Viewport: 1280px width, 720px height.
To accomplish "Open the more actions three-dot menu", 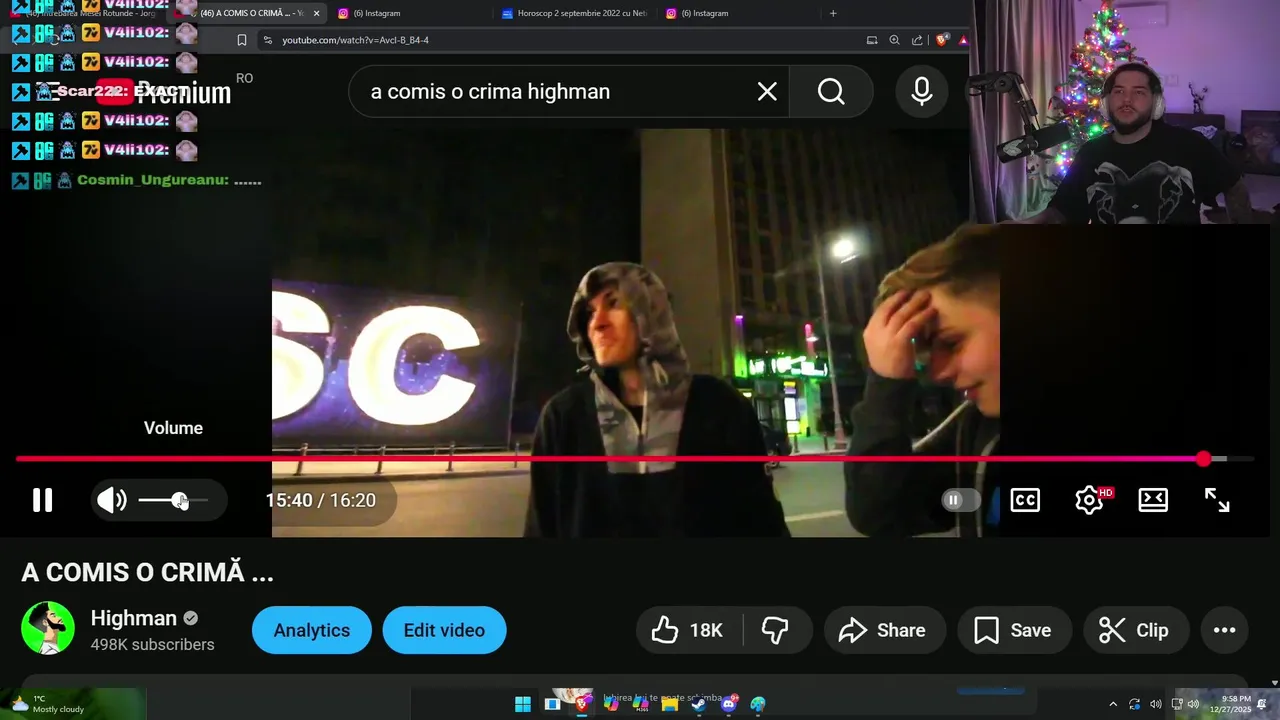I will [1225, 630].
